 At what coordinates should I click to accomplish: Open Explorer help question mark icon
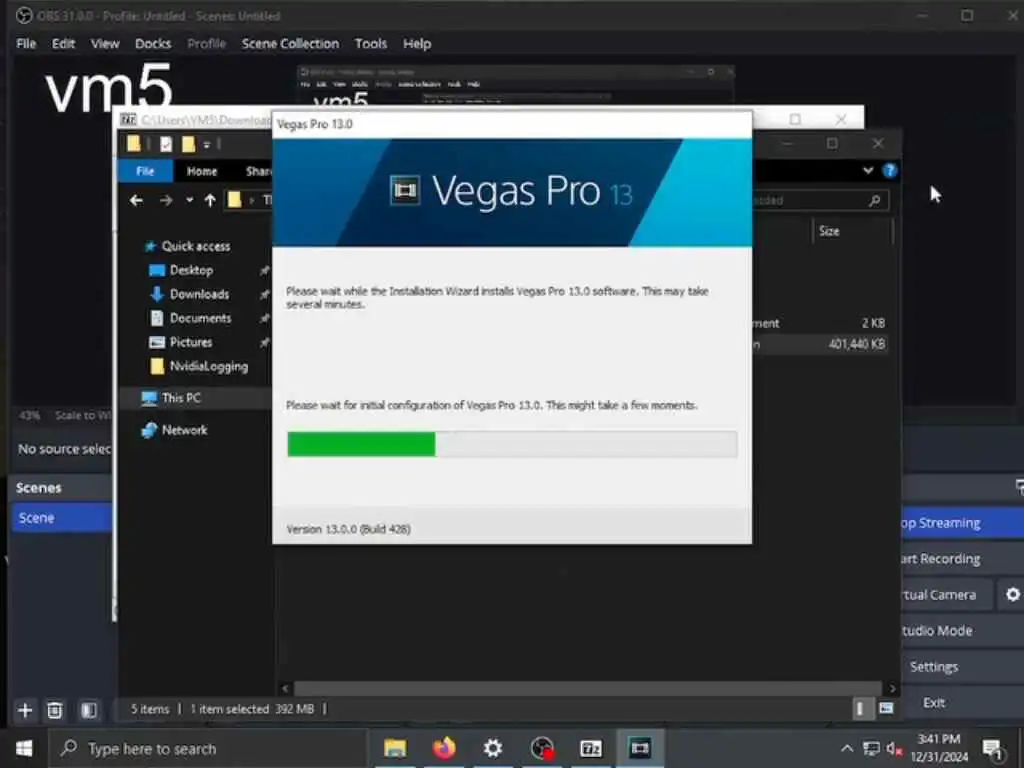[x=889, y=170]
